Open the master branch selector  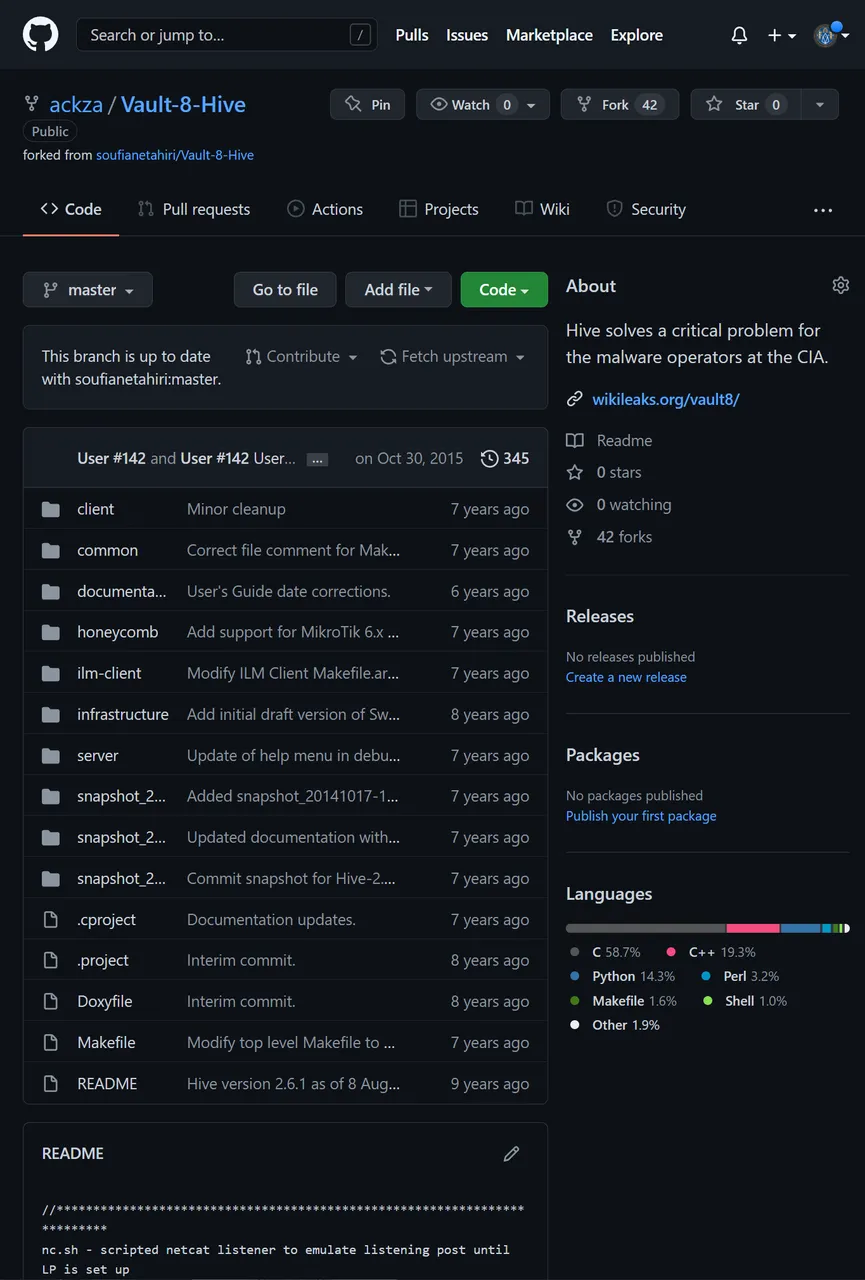tap(88, 289)
